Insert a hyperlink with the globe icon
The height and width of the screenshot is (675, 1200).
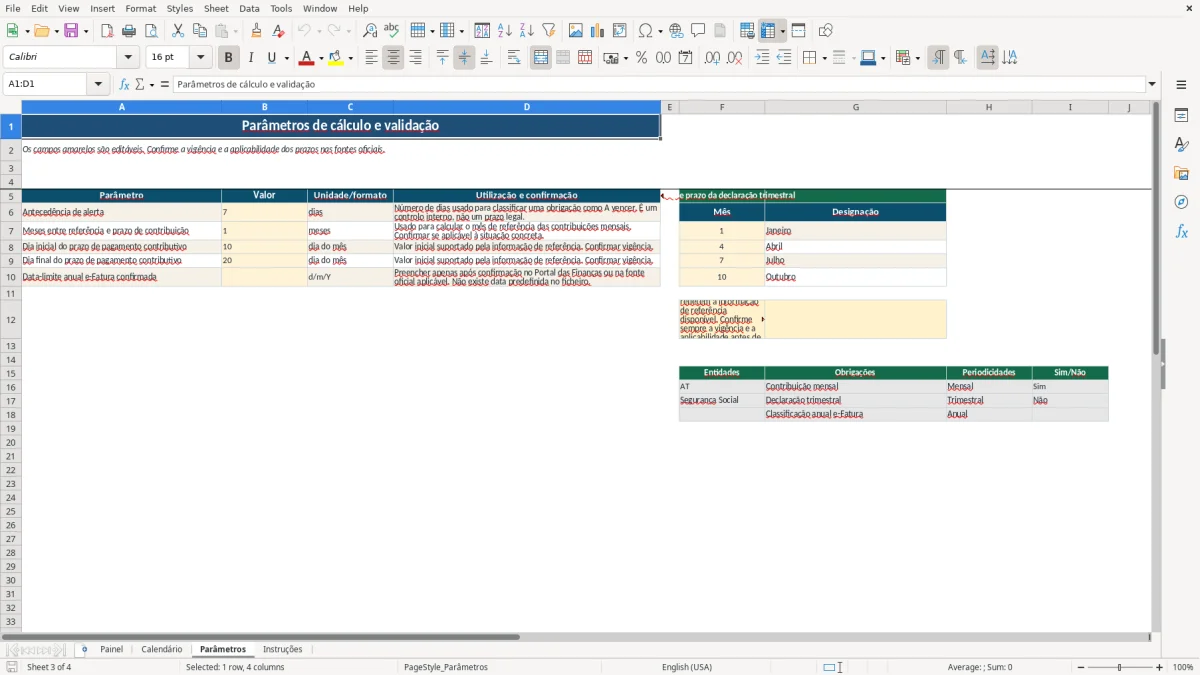676,31
